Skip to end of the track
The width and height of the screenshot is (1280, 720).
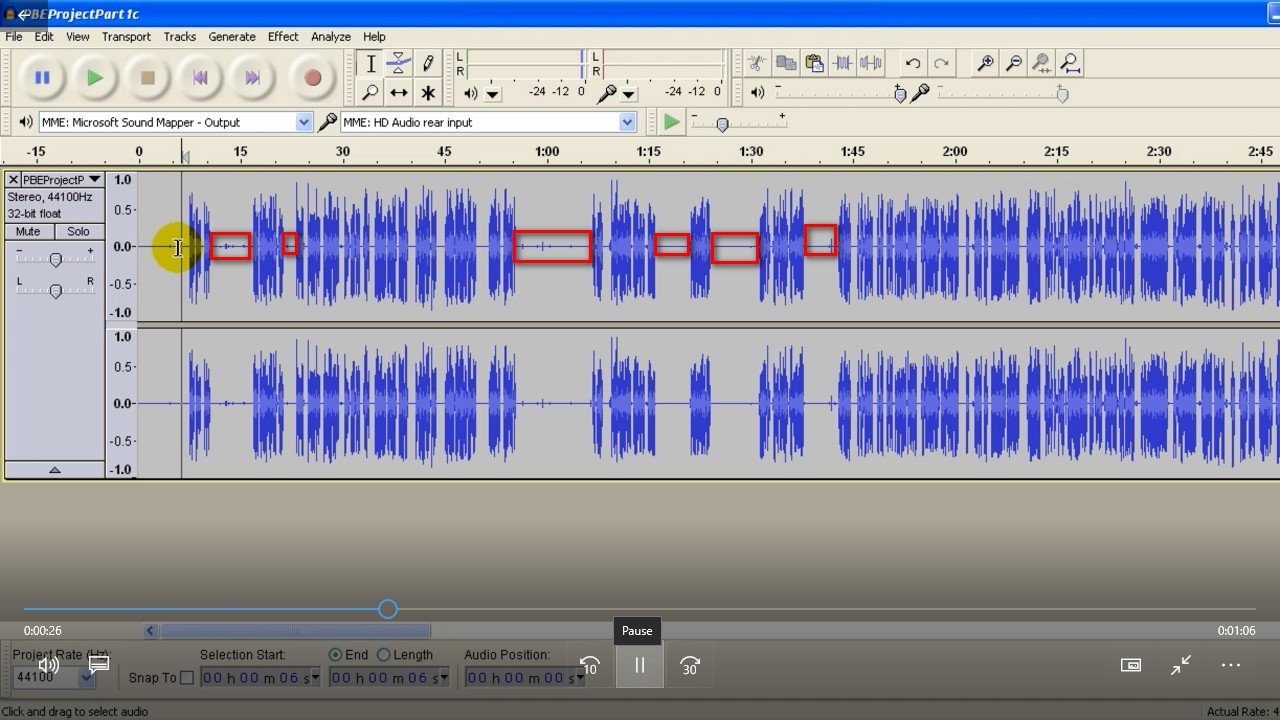[x=253, y=77]
